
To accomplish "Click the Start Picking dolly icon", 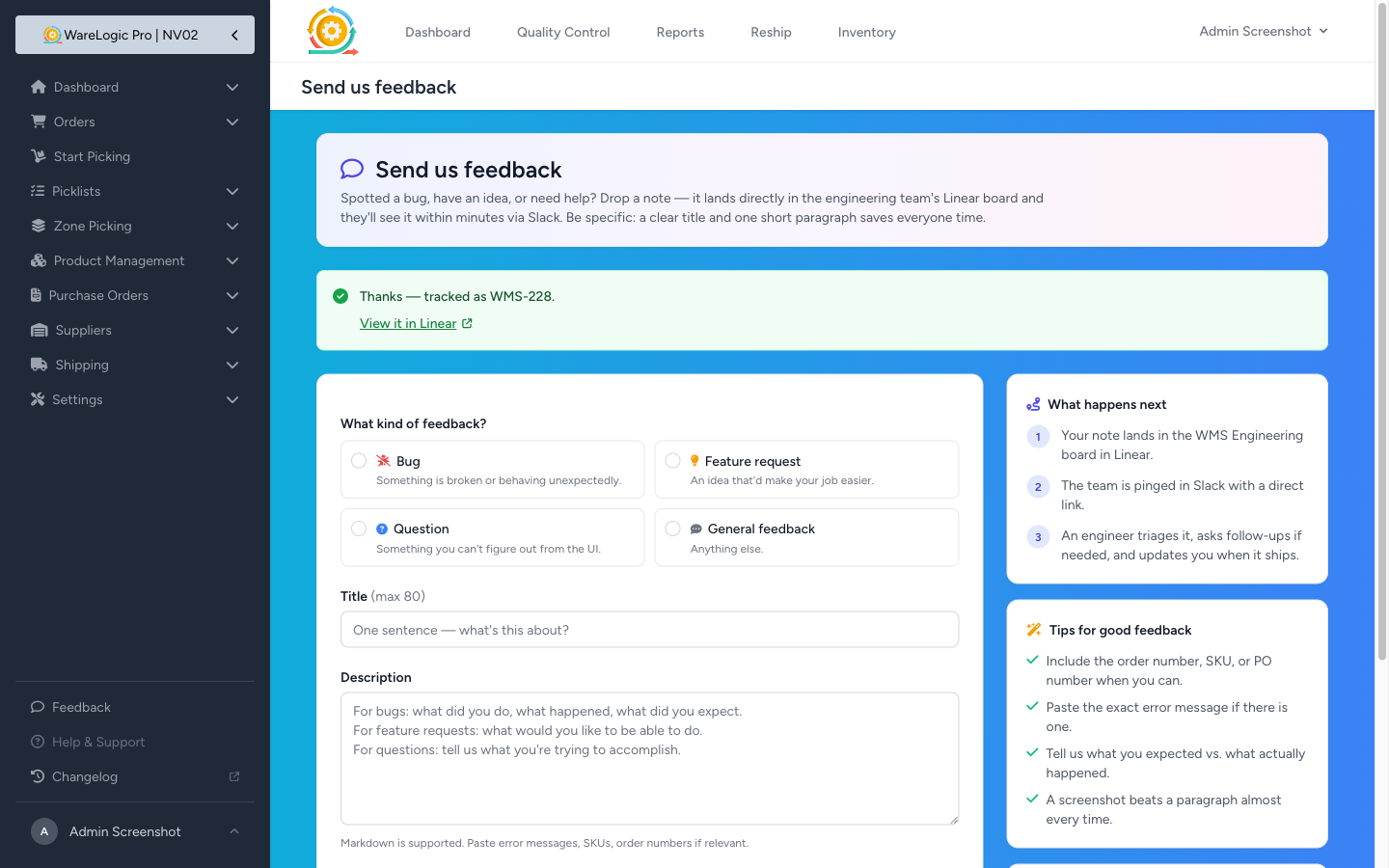I will [39, 156].
